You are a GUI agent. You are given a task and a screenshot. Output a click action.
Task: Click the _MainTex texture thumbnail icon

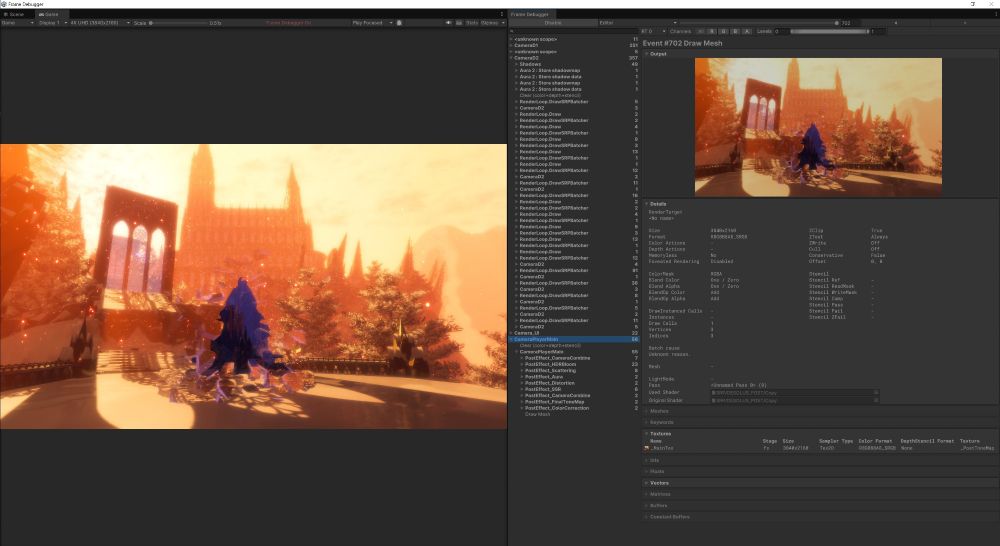point(647,448)
